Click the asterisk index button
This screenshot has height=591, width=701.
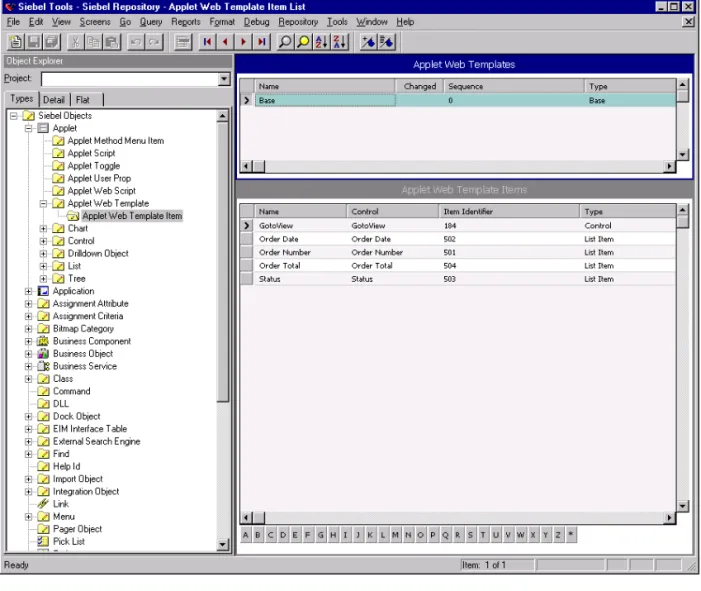tap(571, 535)
